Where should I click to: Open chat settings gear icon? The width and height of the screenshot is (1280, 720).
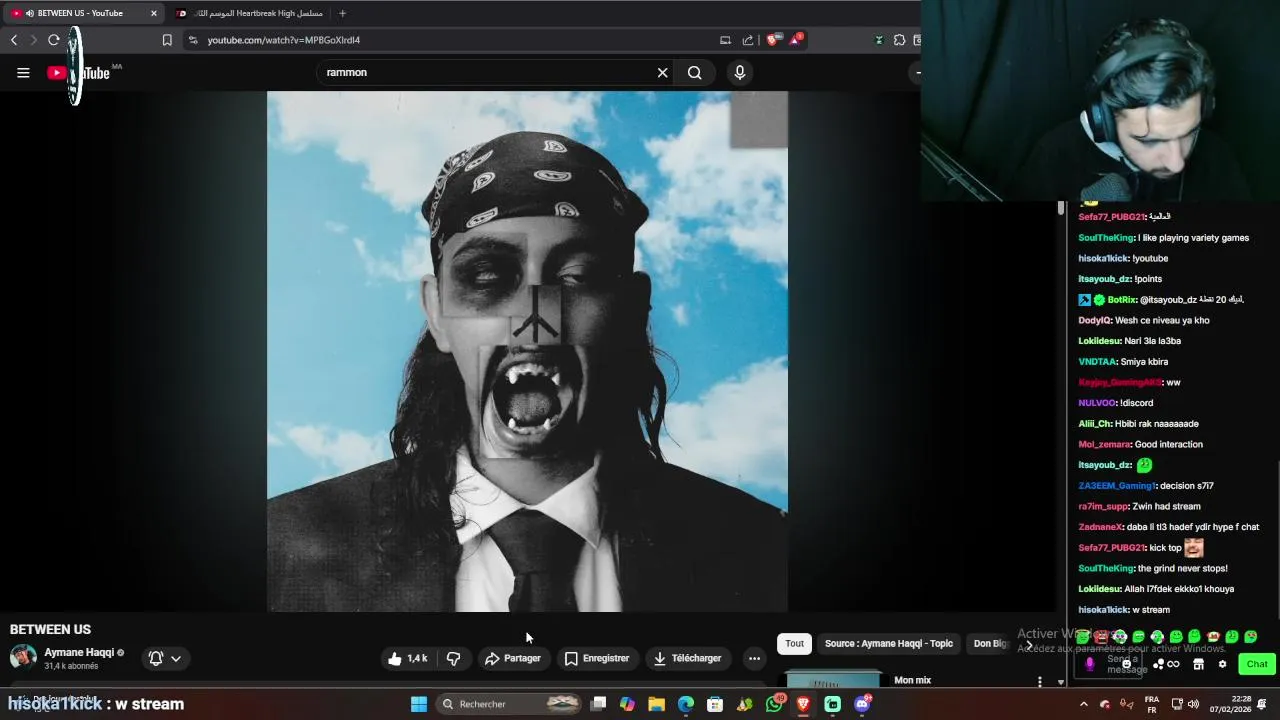pyautogui.click(x=1222, y=664)
